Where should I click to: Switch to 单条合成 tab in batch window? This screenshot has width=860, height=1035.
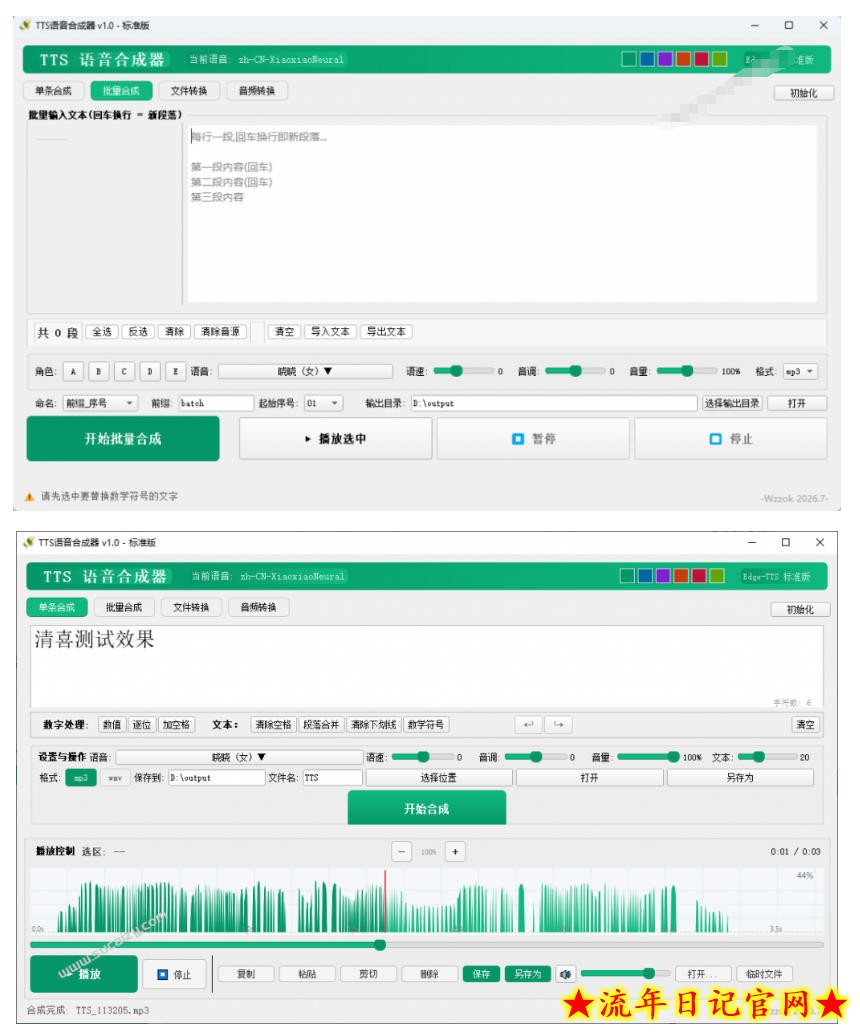click(53, 90)
